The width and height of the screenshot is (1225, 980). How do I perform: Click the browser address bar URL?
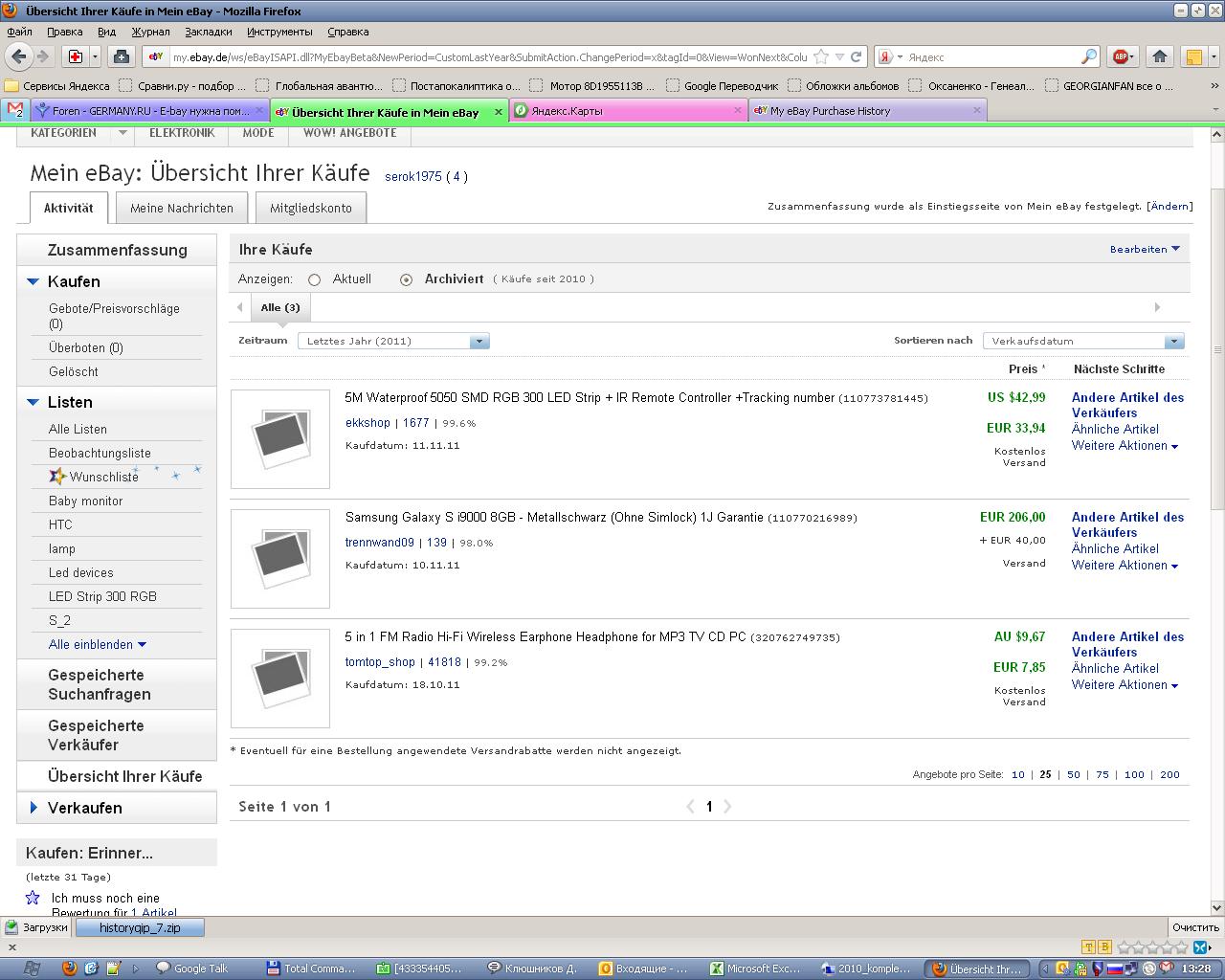click(x=489, y=57)
